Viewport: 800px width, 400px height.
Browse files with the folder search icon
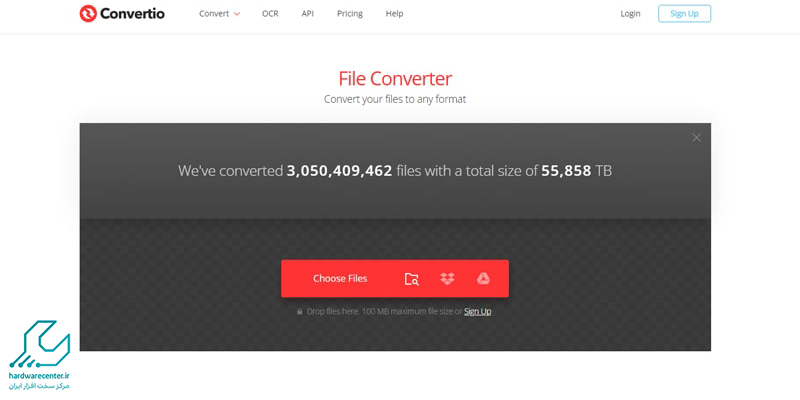pyautogui.click(x=411, y=279)
